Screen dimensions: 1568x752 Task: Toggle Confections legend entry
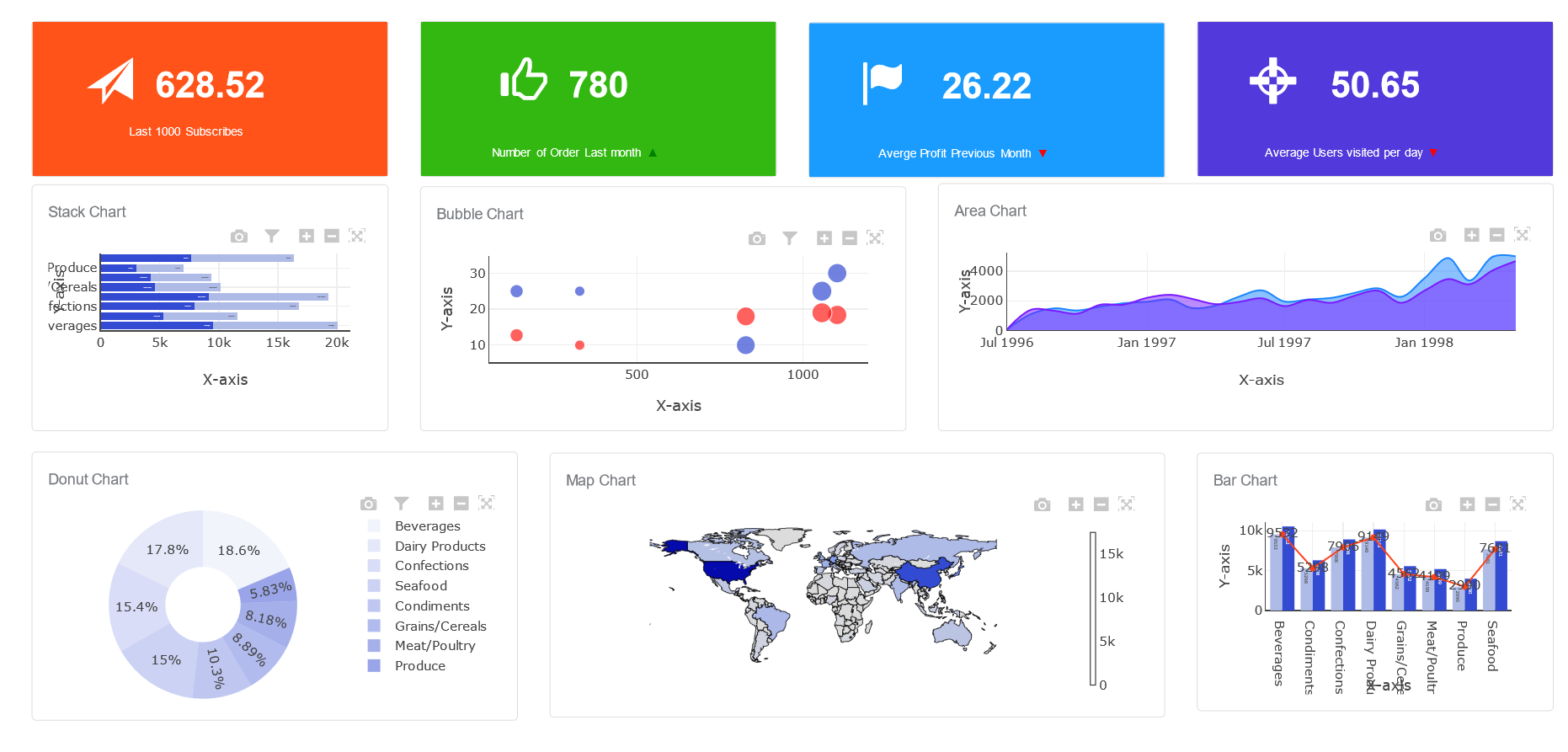pyautogui.click(x=419, y=566)
